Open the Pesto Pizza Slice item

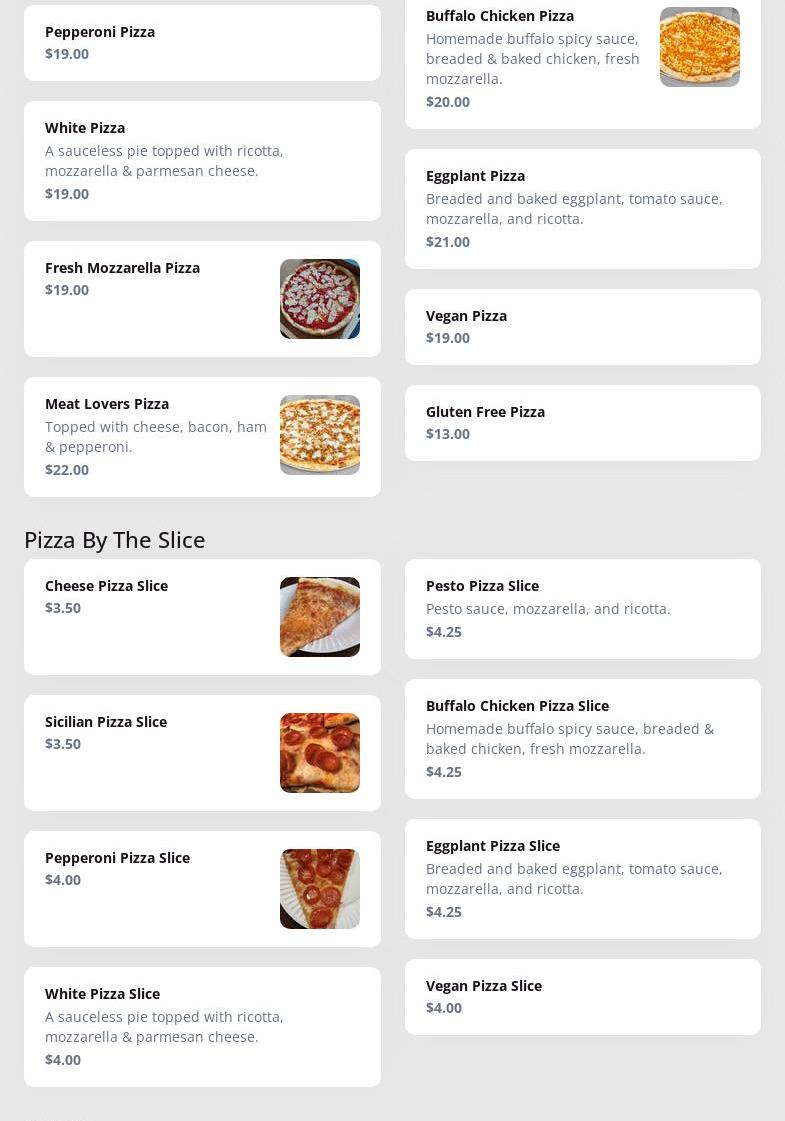pyautogui.click(x=582, y=609)
